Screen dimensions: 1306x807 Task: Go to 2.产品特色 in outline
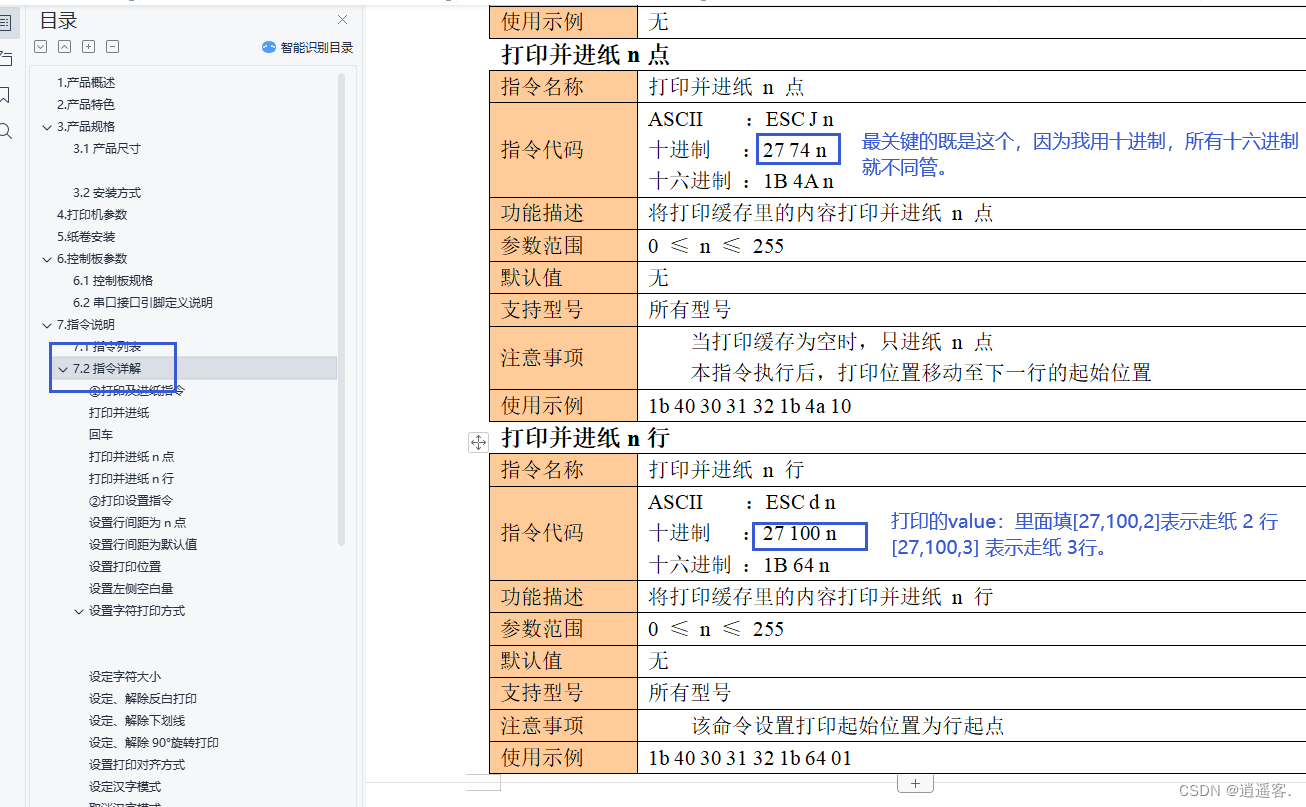tap(86, 105)
